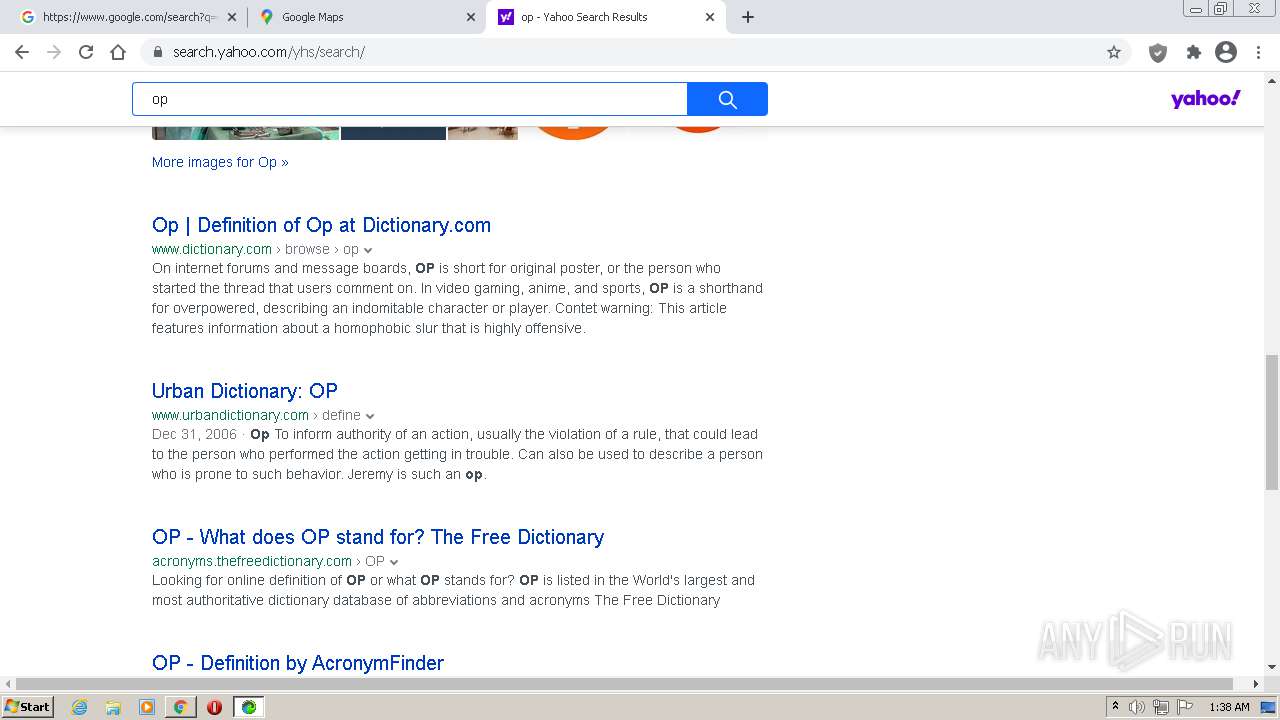1280x720 pixels.
Task: Click the red Opera icon in taskbar
Action: click(214, 707)
